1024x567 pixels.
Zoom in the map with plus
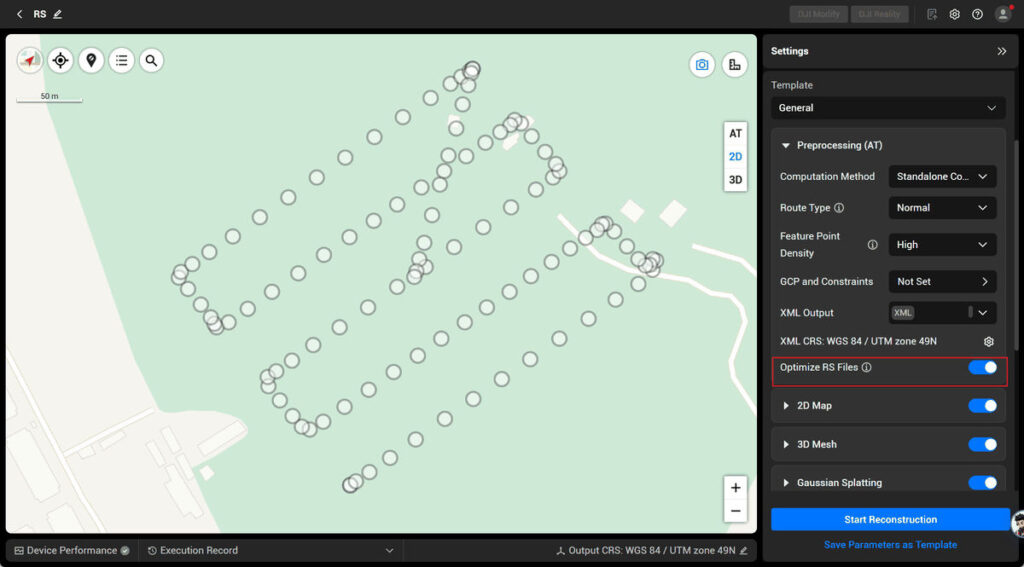(x=735, y=487)
